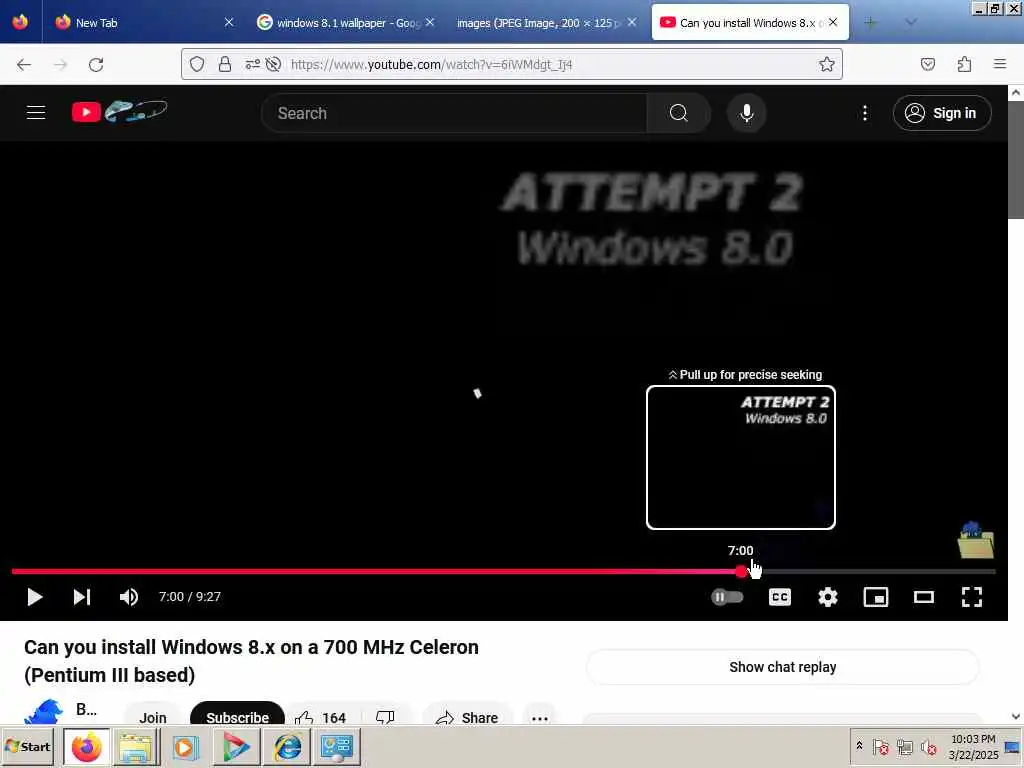
Task: Enable miniplayer mode
Action: tap(876, 597)
